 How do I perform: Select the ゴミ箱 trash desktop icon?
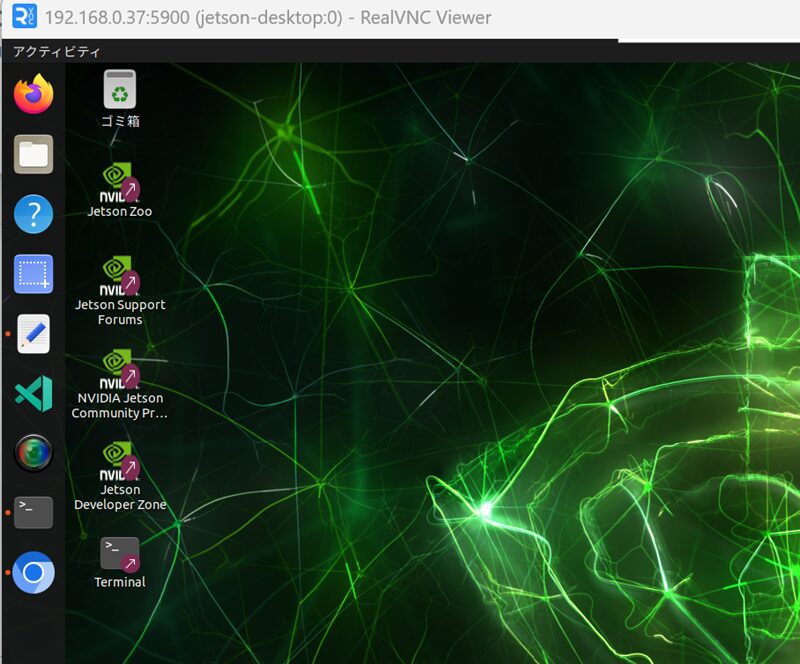(120, 91)
